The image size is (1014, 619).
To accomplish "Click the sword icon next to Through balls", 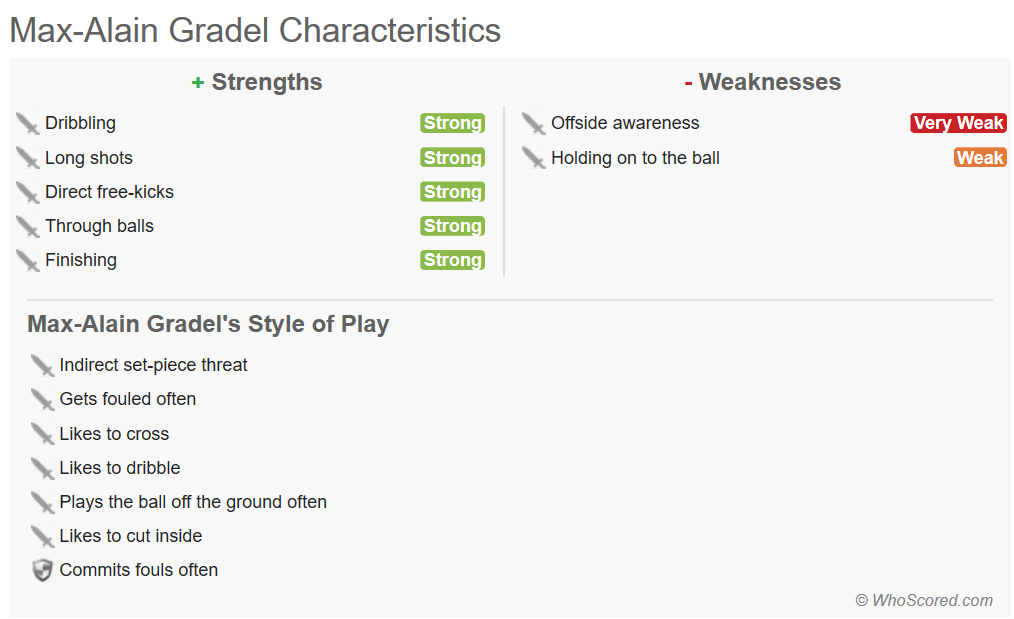I will point(28,226).
